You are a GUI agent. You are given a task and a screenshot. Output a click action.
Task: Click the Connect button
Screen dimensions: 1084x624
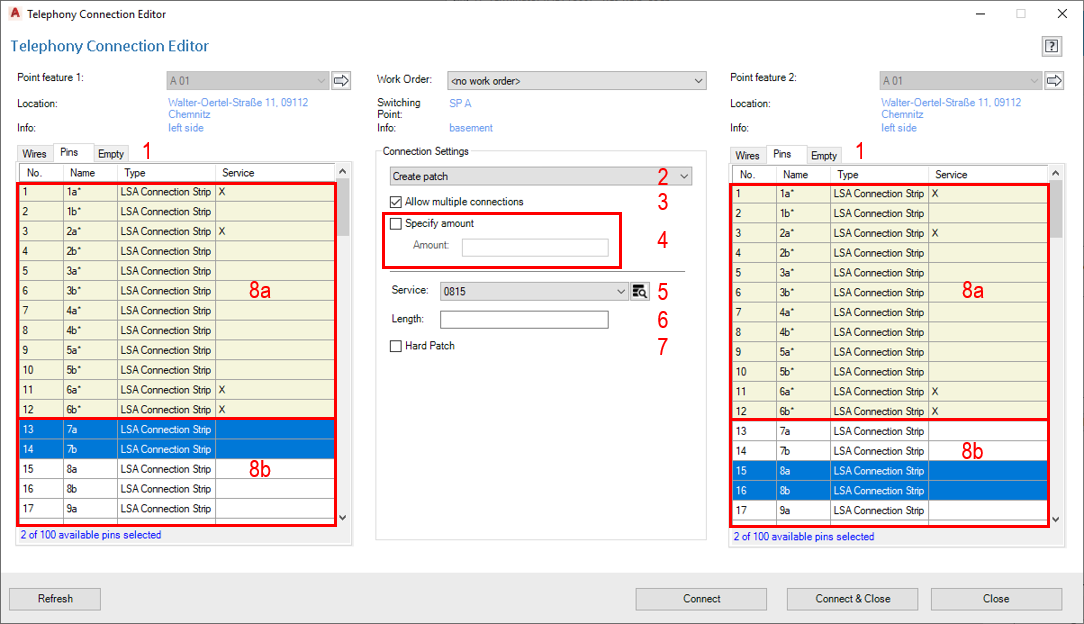click(x=702, y=599)
